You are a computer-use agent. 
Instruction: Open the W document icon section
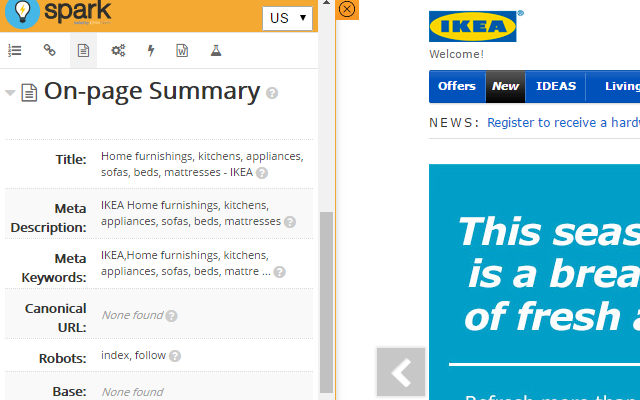182,50
